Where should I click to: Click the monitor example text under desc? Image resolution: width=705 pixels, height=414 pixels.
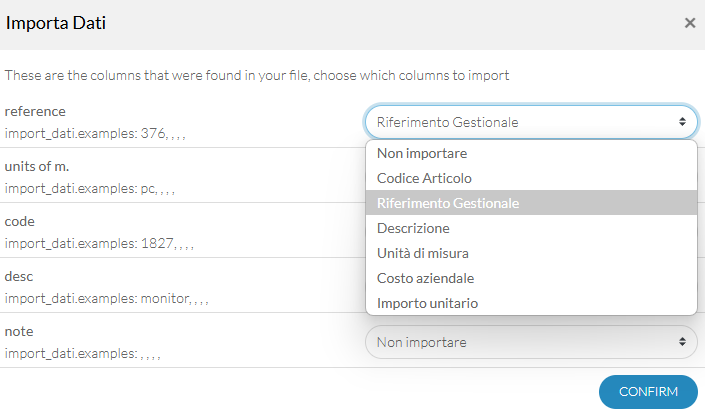(165, 298)
